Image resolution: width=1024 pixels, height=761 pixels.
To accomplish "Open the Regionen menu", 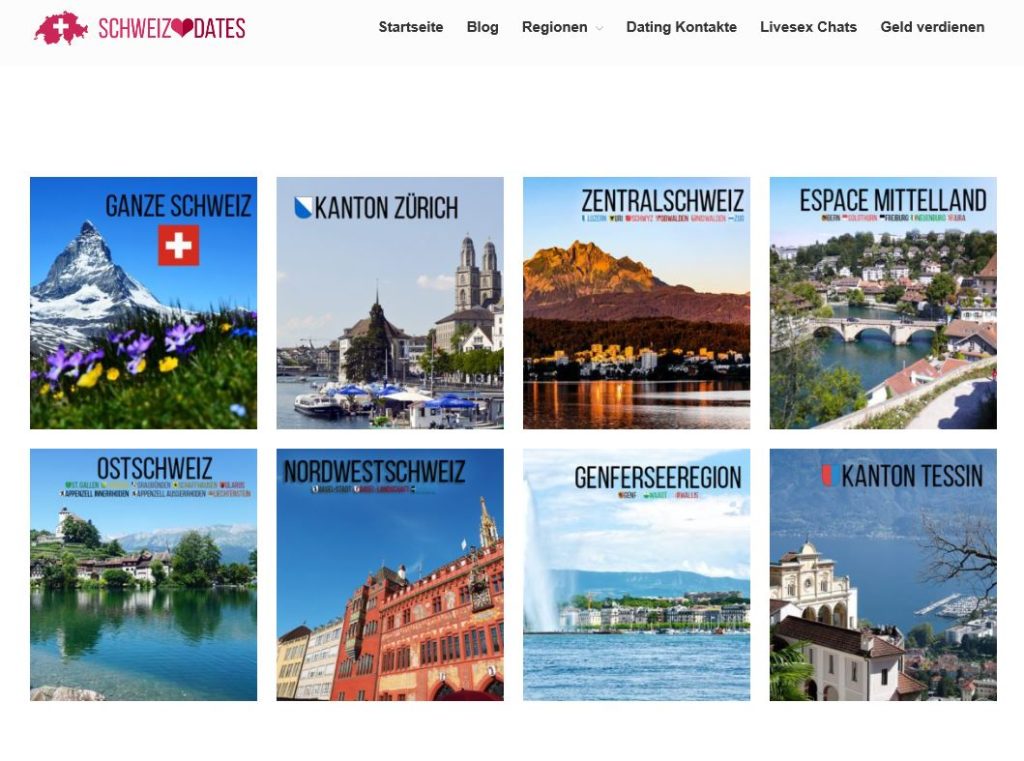I will 554,27.
